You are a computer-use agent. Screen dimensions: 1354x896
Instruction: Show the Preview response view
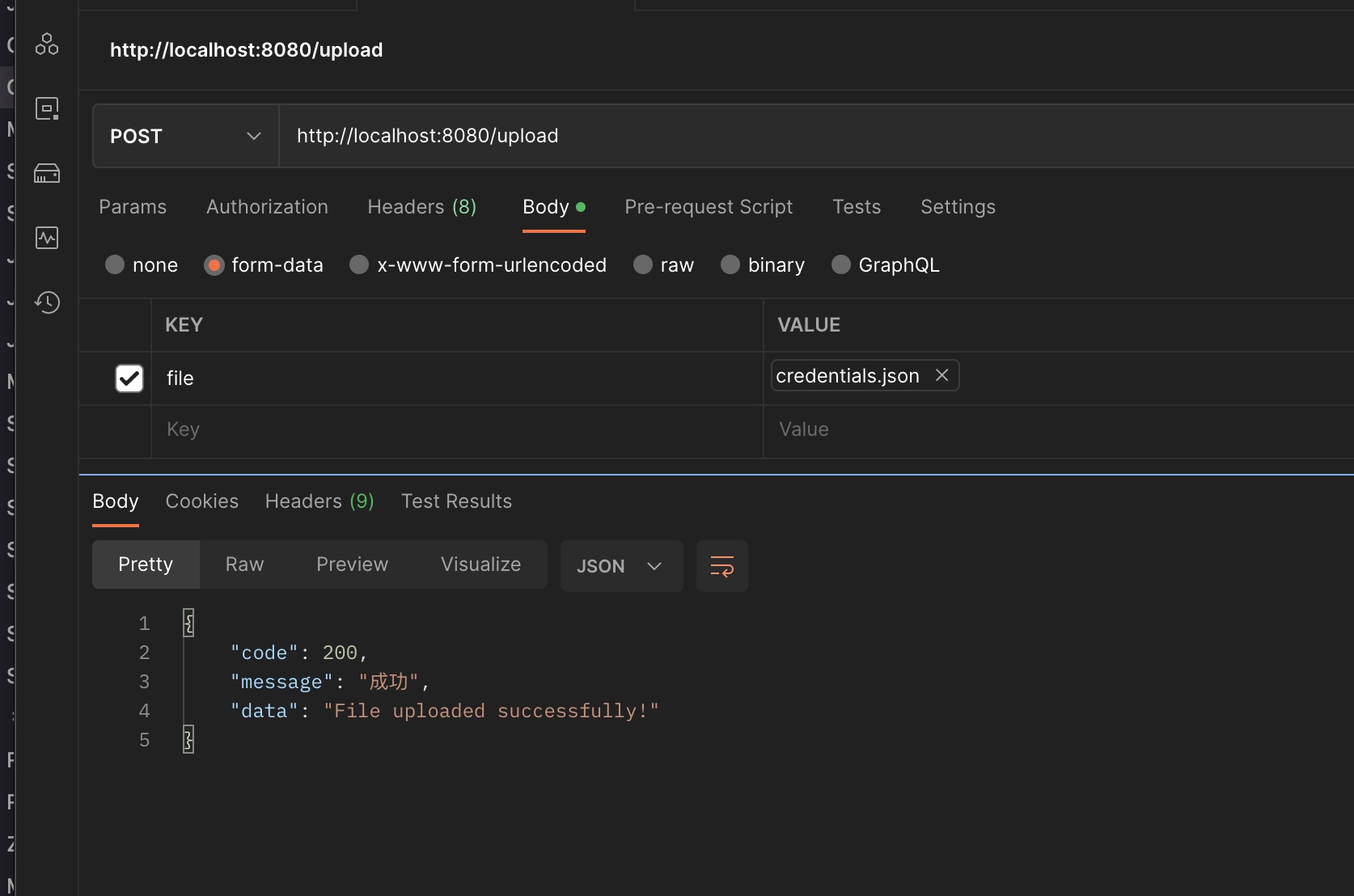[352, 564]
